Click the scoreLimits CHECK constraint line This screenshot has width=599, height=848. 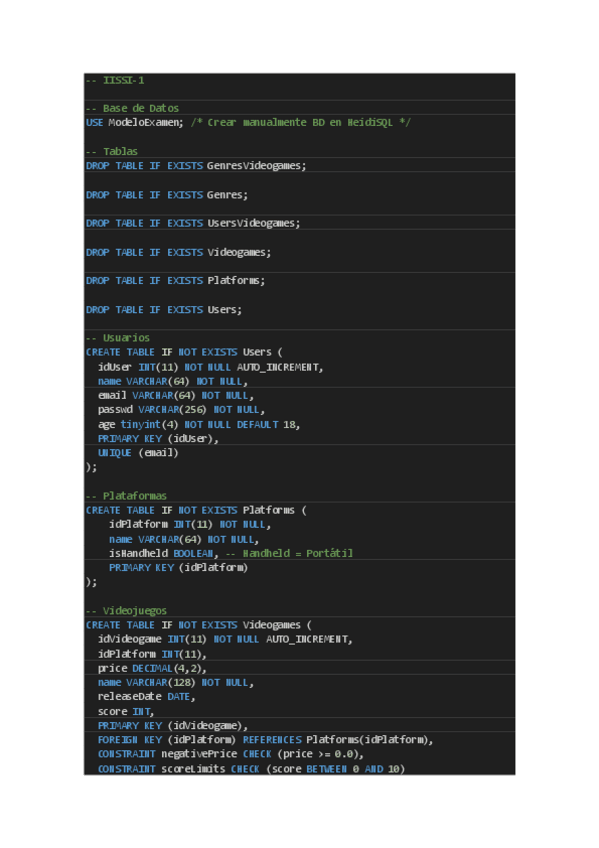(x=251, y=769)
